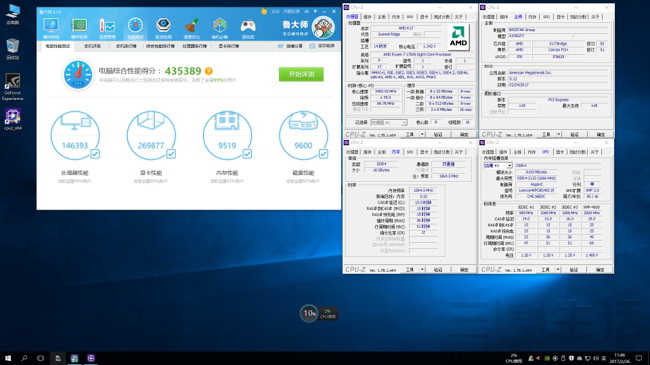Open This PC desktop icon
The width and height of the screenshot is (650, 365).
(x=12, y=14)
